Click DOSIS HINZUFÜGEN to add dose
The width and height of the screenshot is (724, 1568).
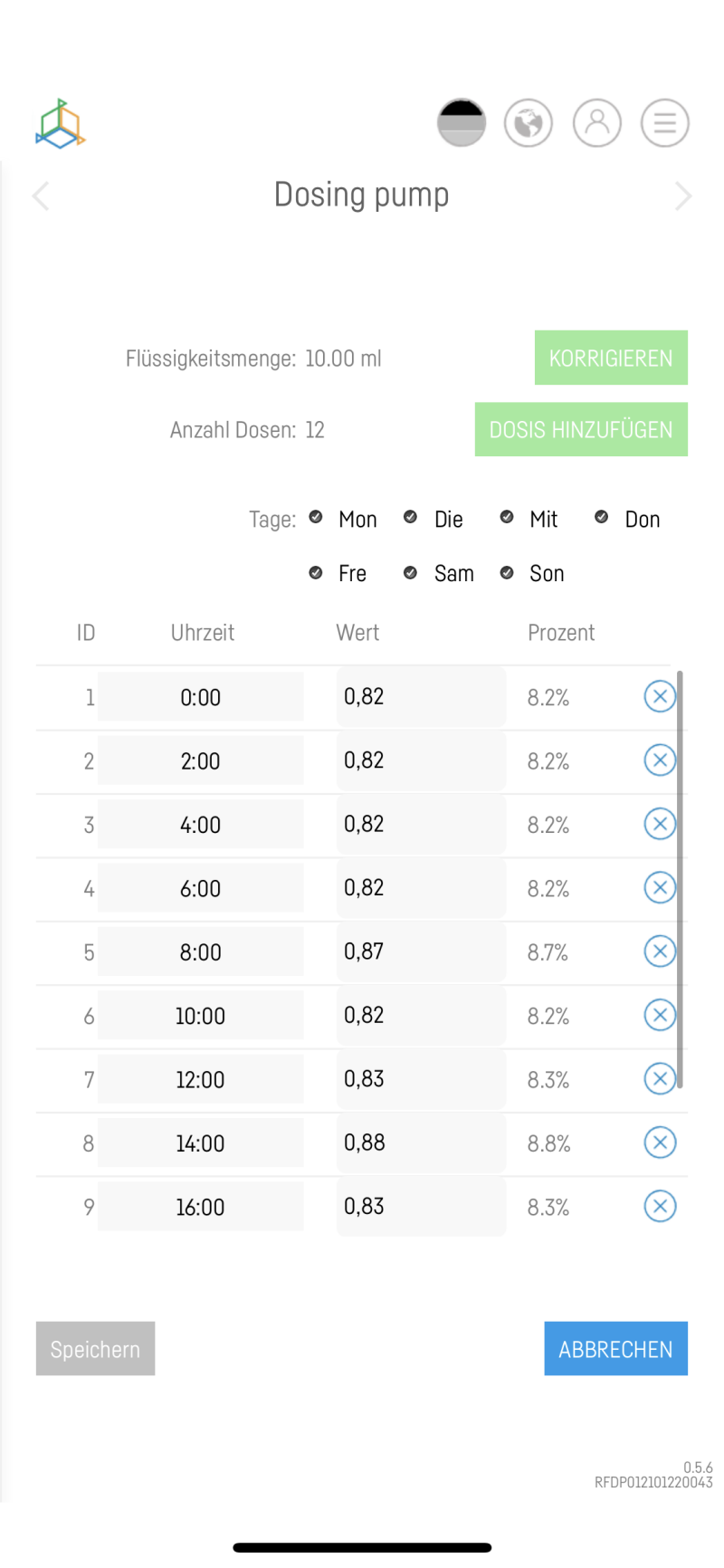(x=581, y=429)
